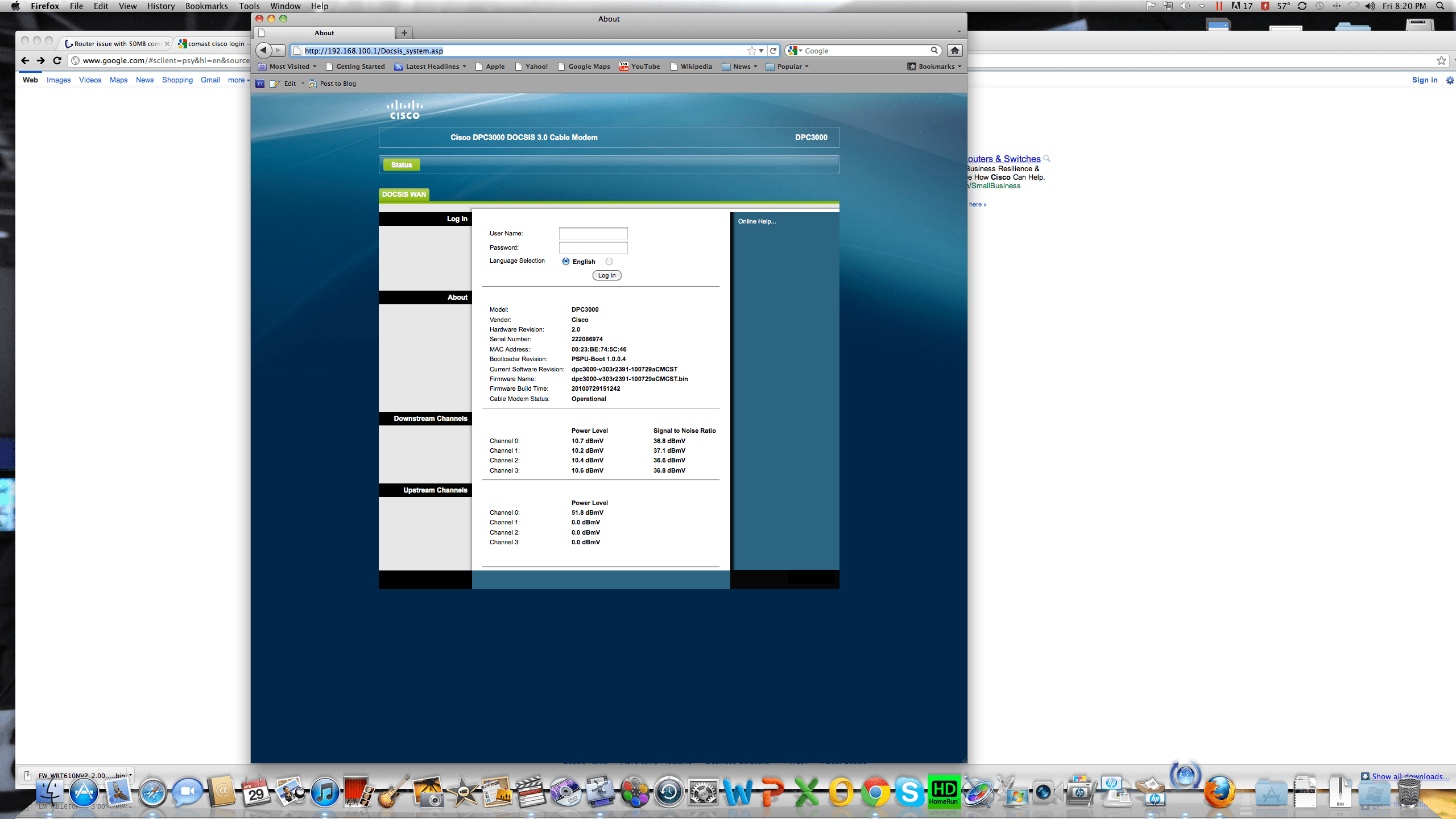Open HD HomeRun app in the Dock
1456x819 pixels.
click(x=944, y=791)
